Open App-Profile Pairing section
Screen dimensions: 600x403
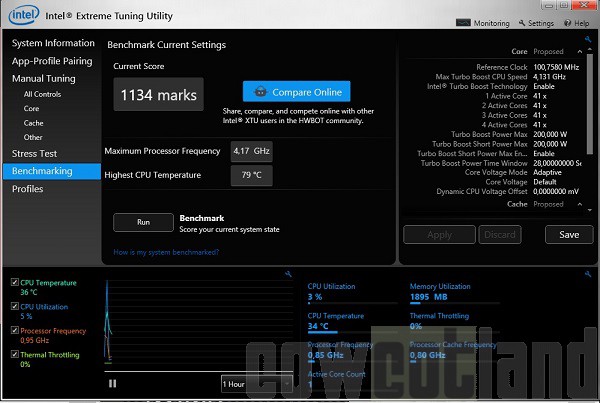[52, 61]
